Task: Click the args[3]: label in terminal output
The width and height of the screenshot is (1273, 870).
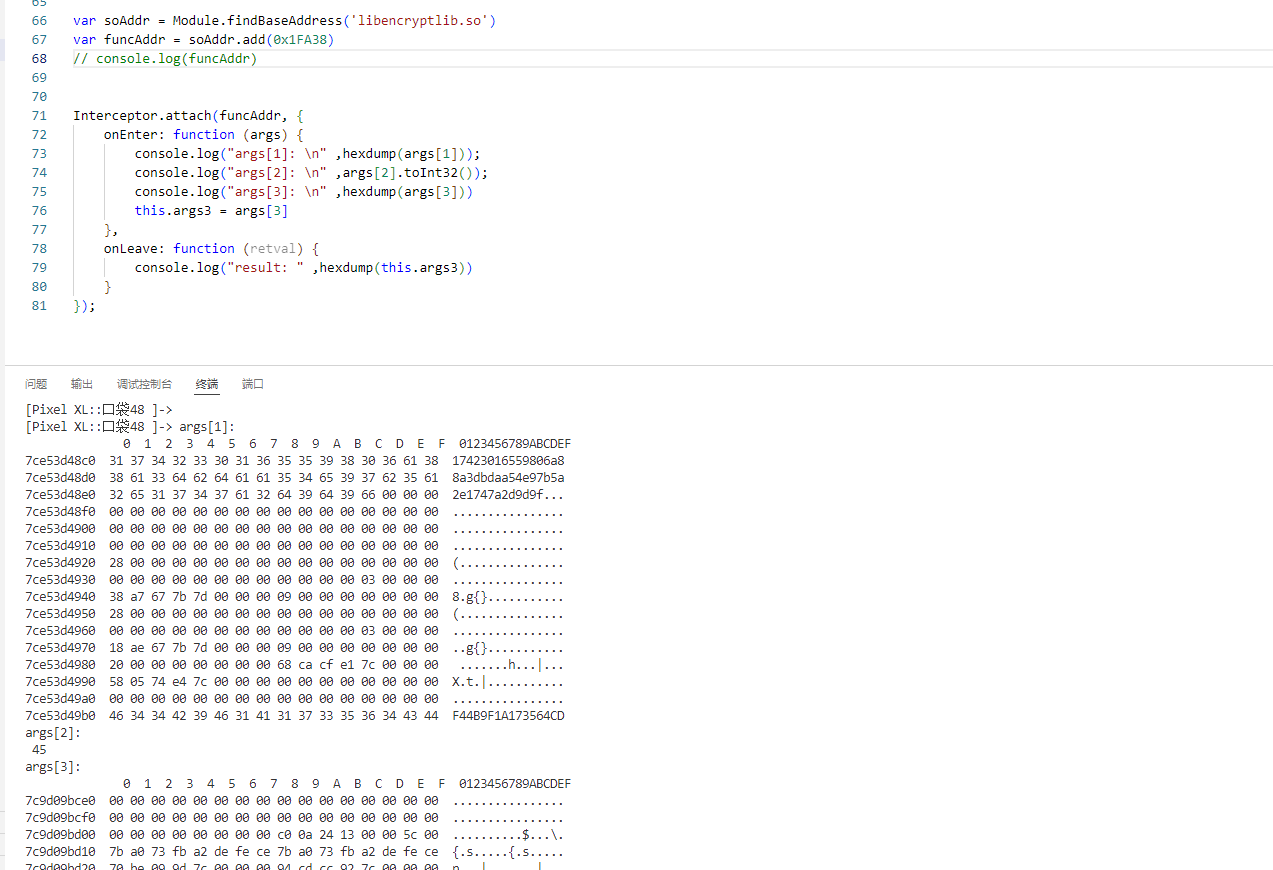Action: click(53, 767)
